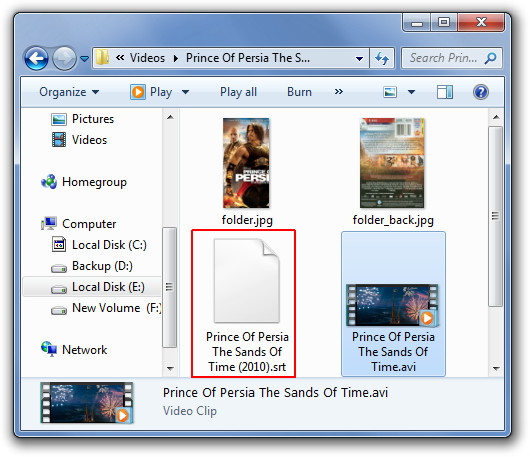Screen dimensions: 530x457
Task: Click the details pane file name text
Action: click(275, 393)
